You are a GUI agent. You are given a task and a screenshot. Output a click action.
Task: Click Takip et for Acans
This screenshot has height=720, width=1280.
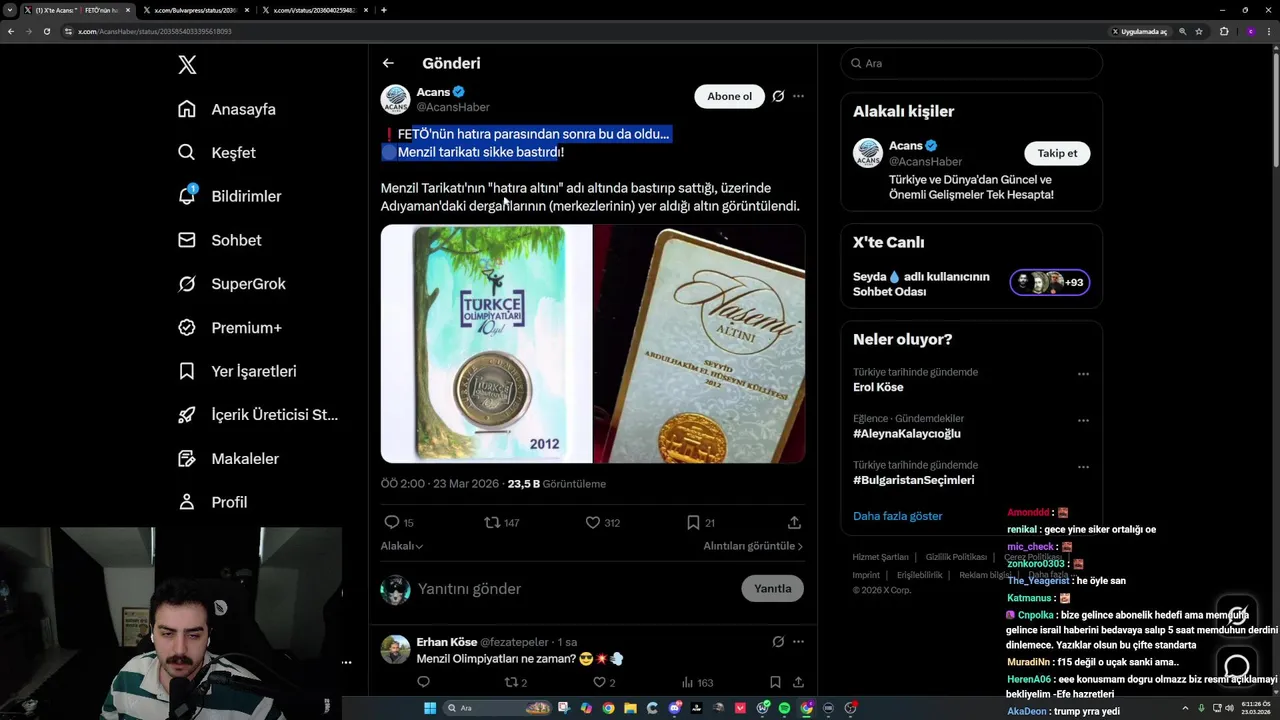(x=1057, y=153)
